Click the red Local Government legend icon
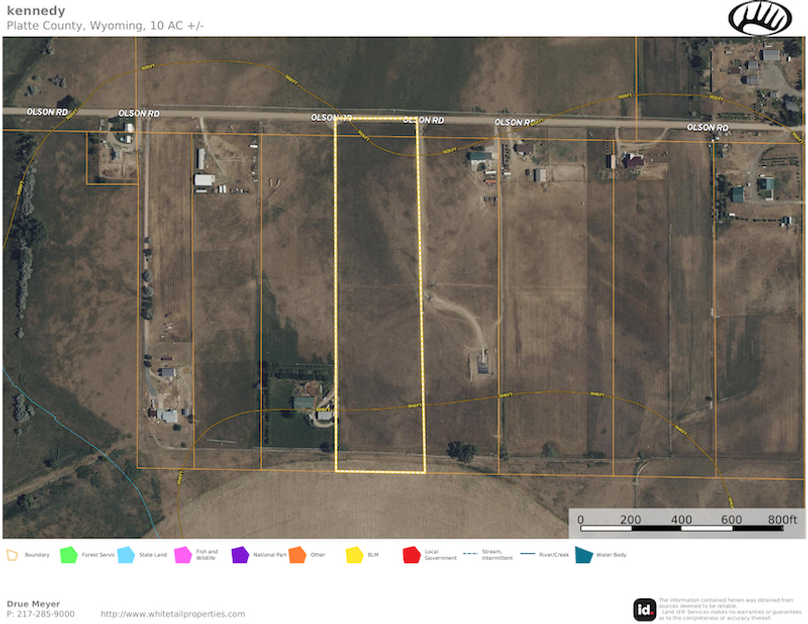Viewport: 808px width, 624px height. [411, 554]
